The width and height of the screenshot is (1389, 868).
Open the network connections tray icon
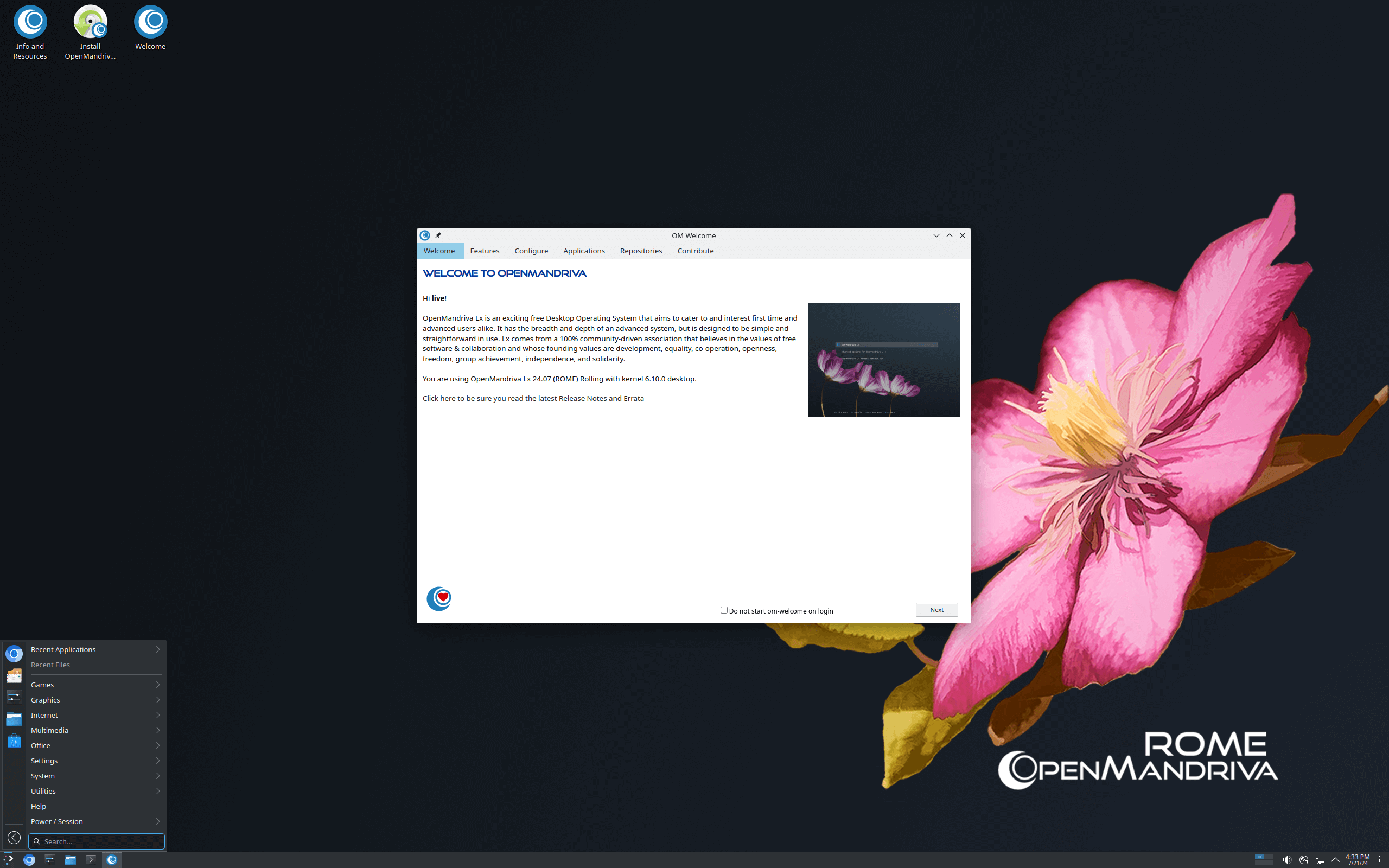tap(1320, 860)
